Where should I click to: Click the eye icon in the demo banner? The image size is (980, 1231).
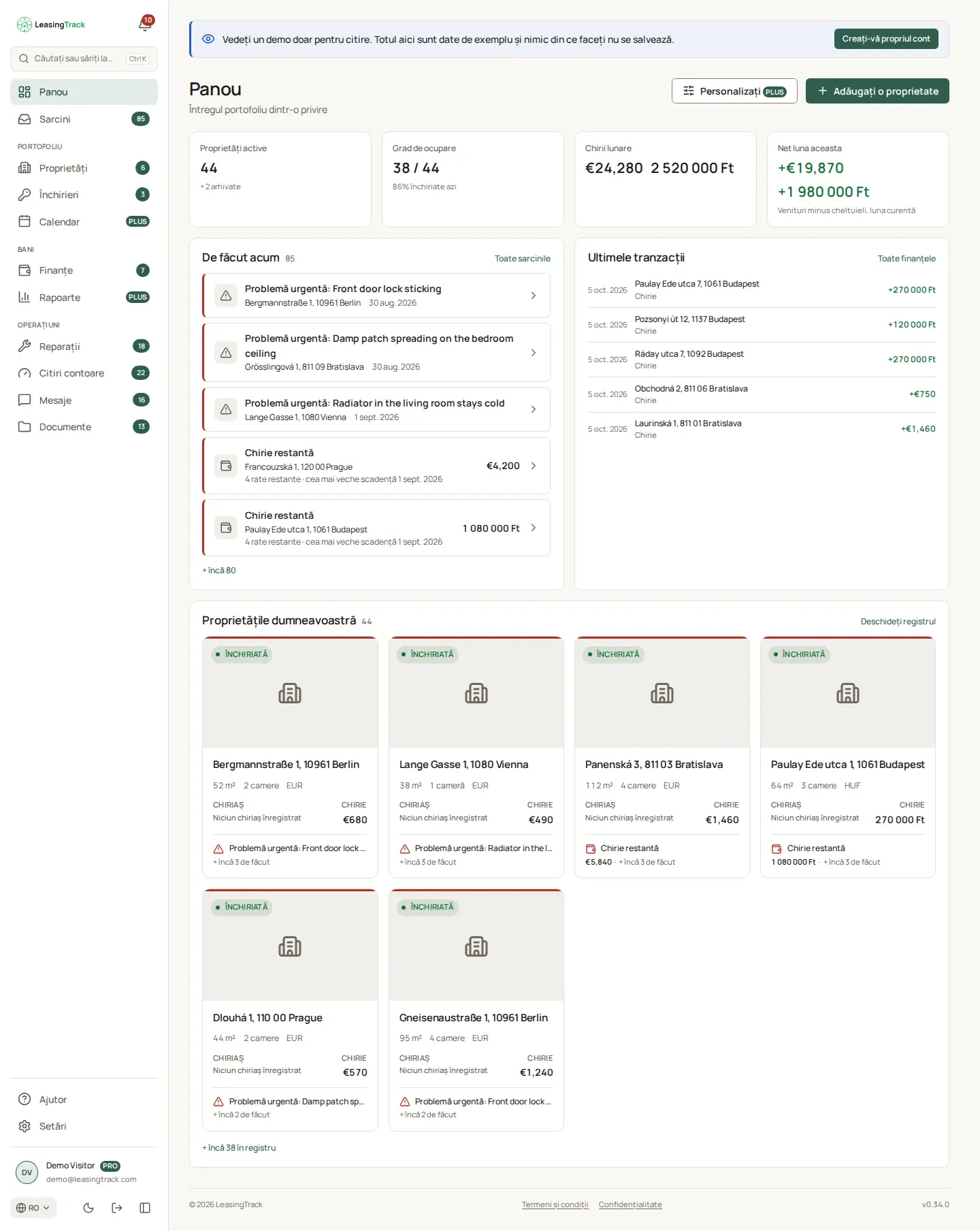208,39
